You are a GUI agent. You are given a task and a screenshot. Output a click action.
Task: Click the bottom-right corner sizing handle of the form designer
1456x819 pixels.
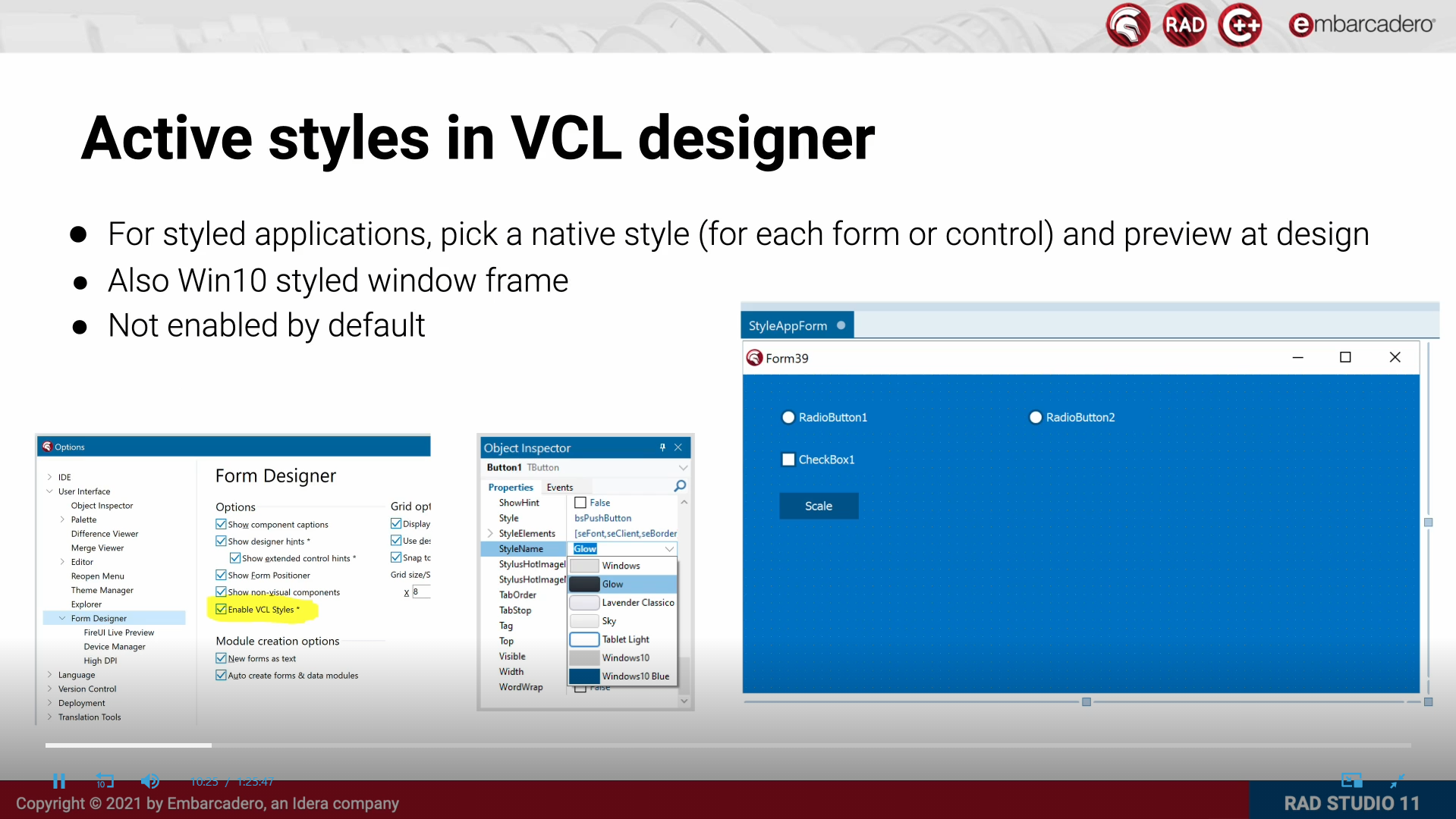pyautogui.click(x=1428, y=702)
